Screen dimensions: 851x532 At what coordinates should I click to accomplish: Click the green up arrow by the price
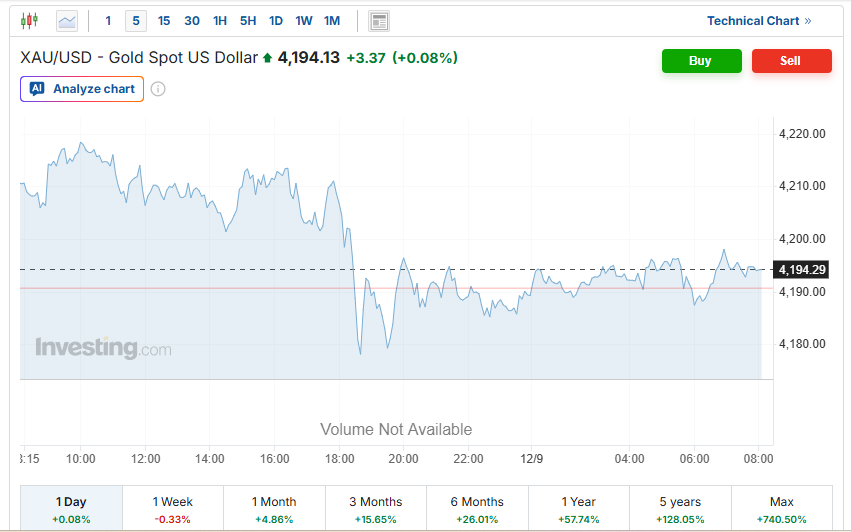(x=267, y=59)
